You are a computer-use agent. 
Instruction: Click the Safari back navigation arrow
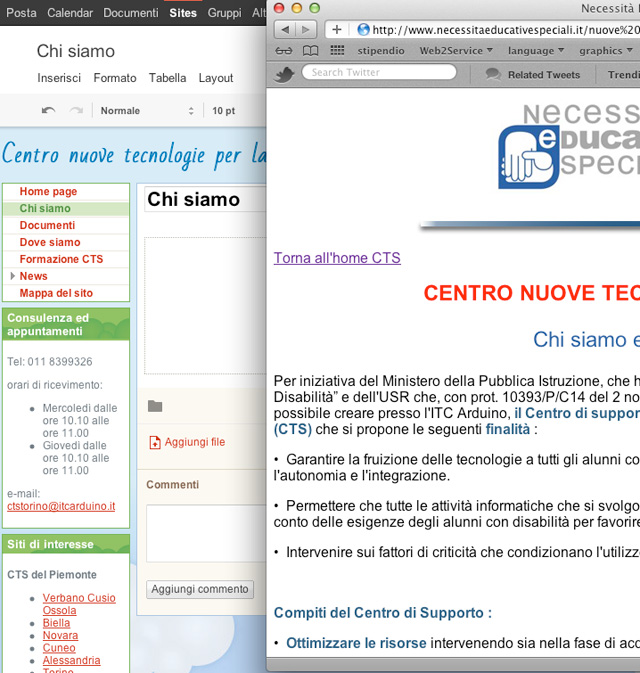coord(285,30)
